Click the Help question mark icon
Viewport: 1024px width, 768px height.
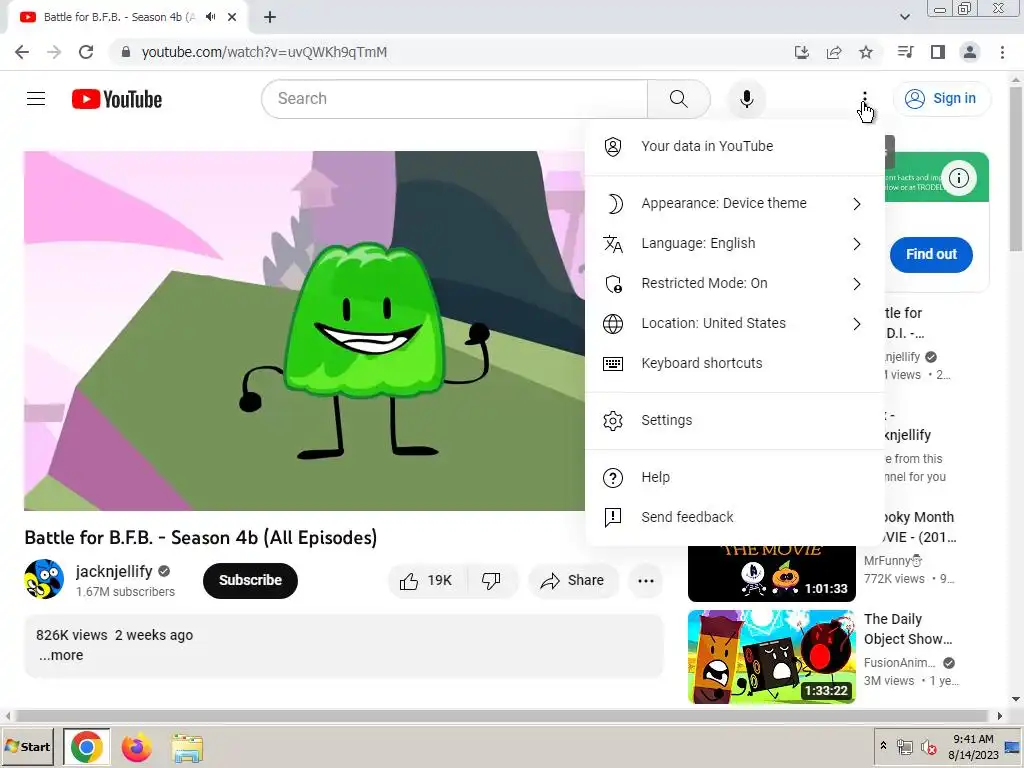pyautogui.click(x=613, y=477)
